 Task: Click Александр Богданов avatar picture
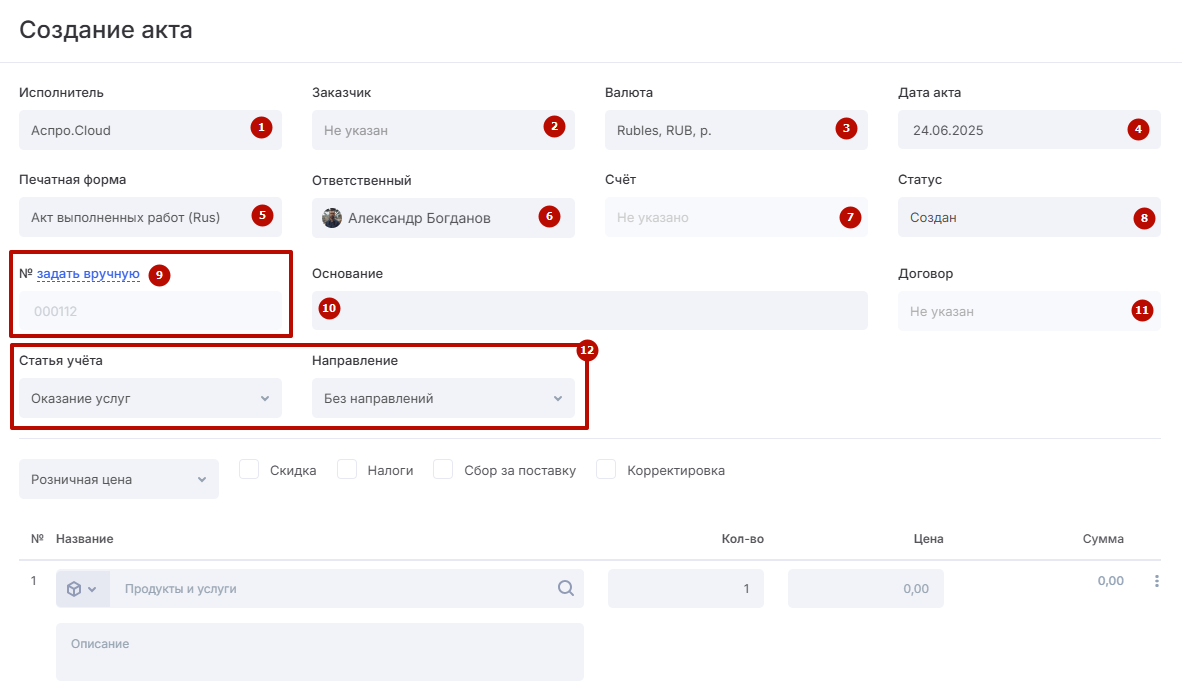[332, 217]
